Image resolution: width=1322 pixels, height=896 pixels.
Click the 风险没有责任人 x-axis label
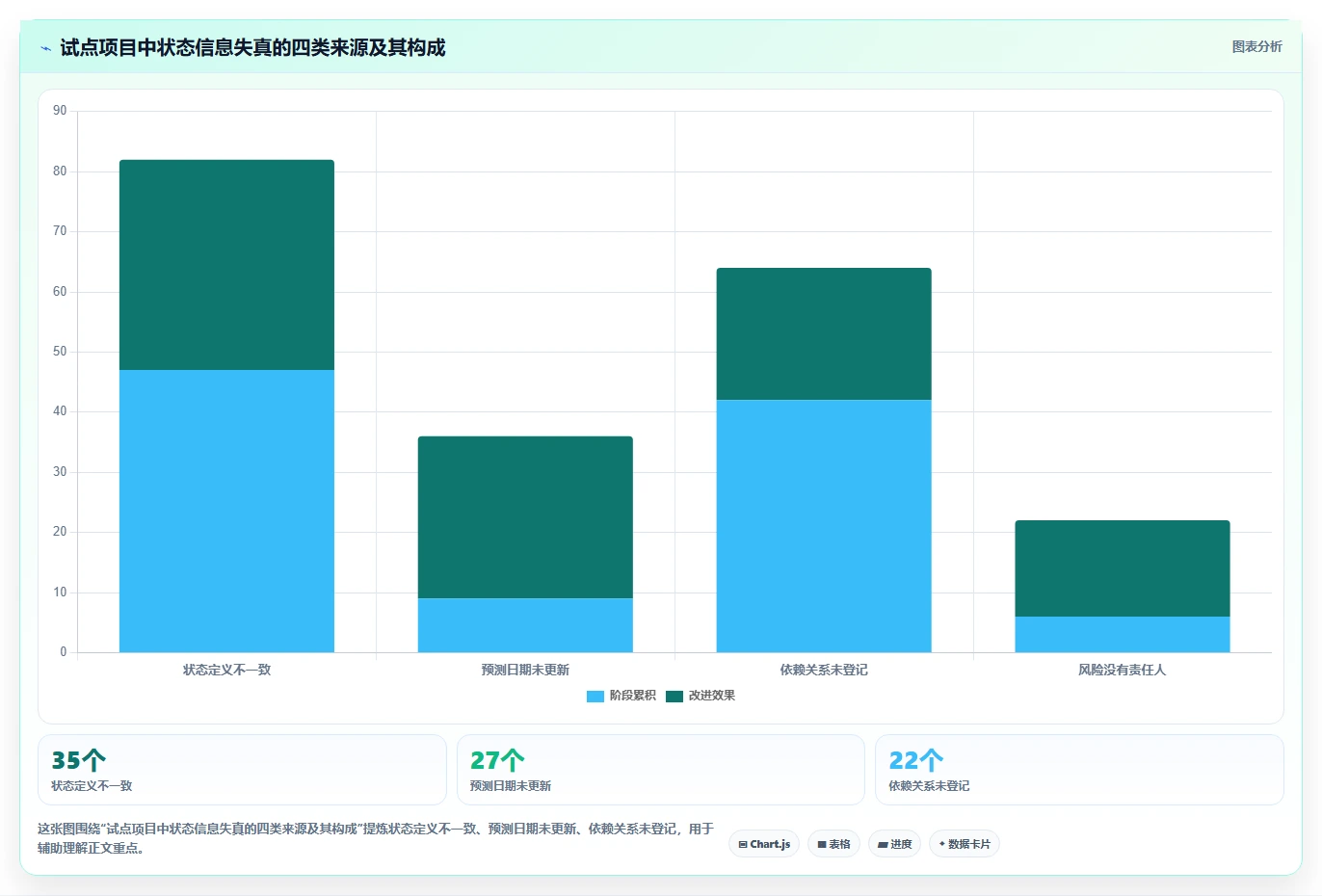[x=1123, y=670]
